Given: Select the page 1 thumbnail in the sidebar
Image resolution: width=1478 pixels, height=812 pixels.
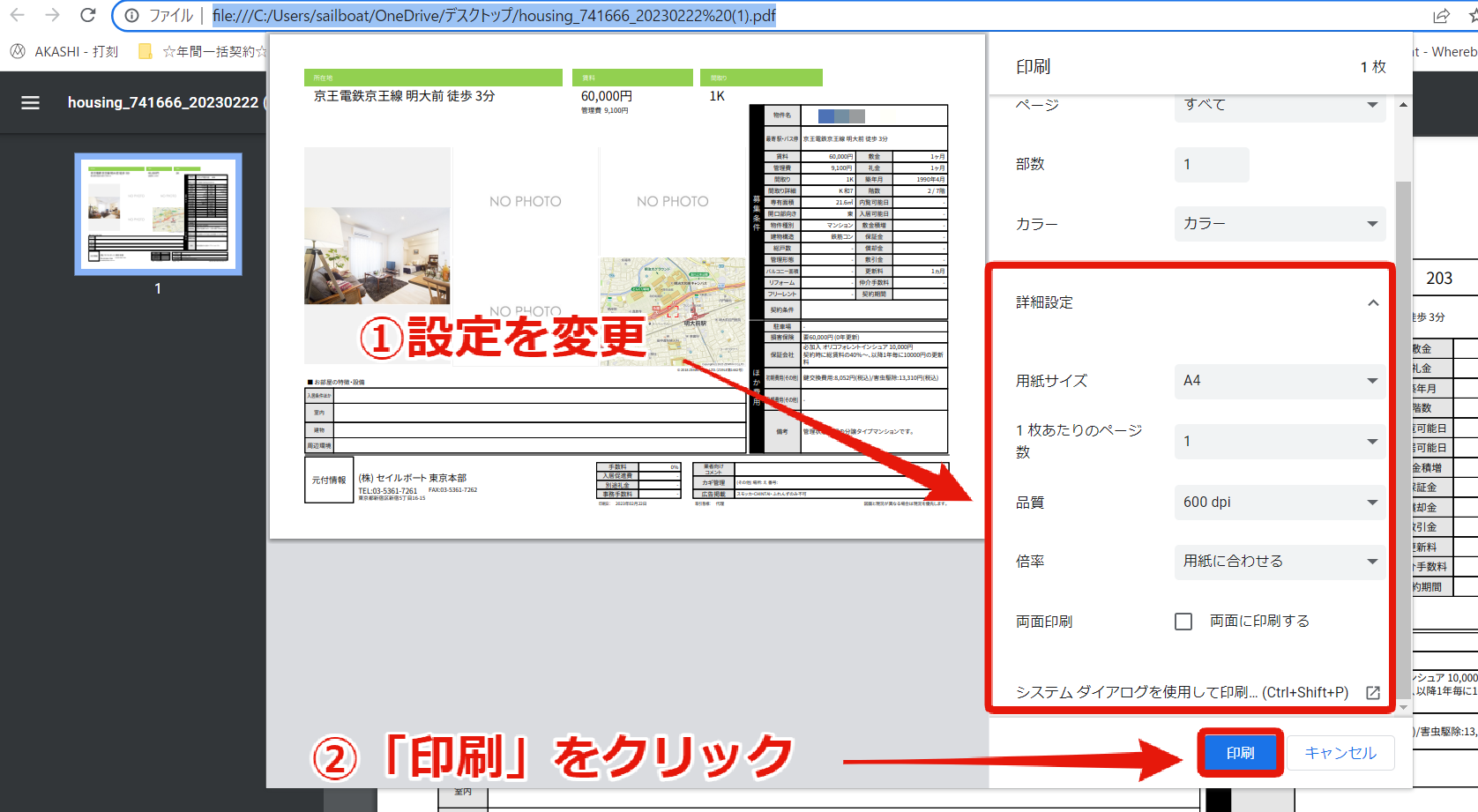Looking at the screenshot, I should [158, 214].
